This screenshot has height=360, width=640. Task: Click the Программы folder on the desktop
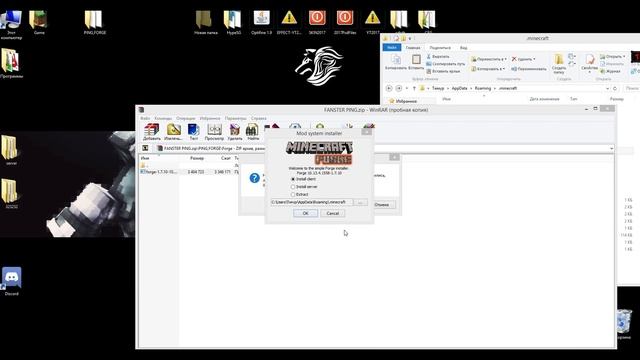pos(11,64)
